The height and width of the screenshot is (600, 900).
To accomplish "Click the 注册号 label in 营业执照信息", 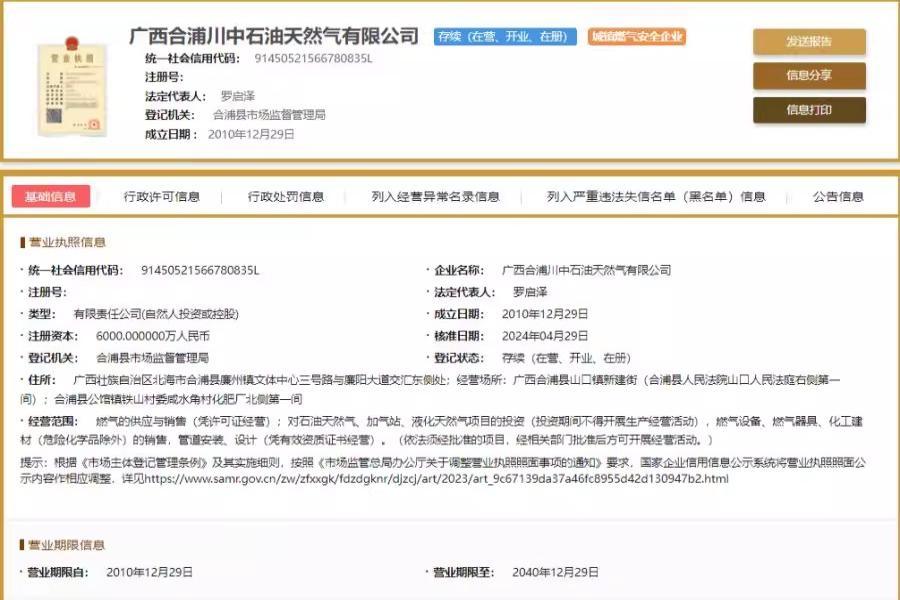I will [x=47, y=292].
